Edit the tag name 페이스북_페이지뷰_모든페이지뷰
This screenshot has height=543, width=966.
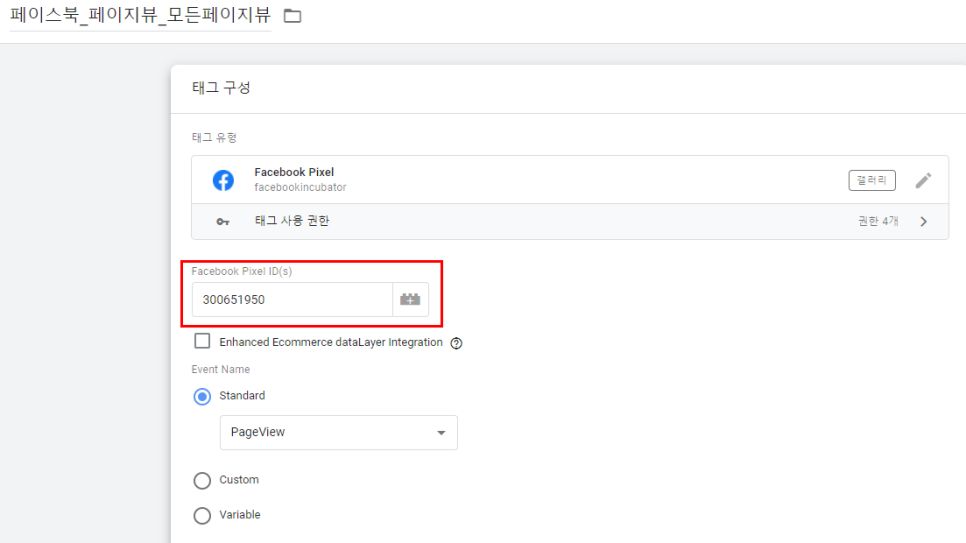[140, 15]
